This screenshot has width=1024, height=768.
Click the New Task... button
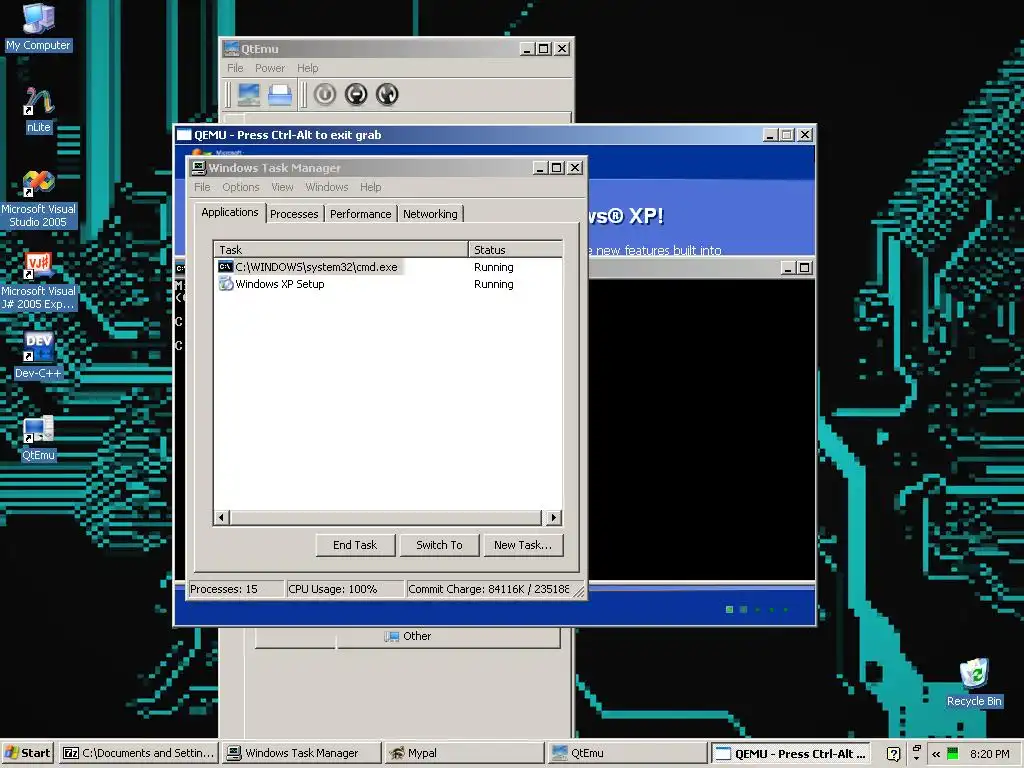(523, 545)
